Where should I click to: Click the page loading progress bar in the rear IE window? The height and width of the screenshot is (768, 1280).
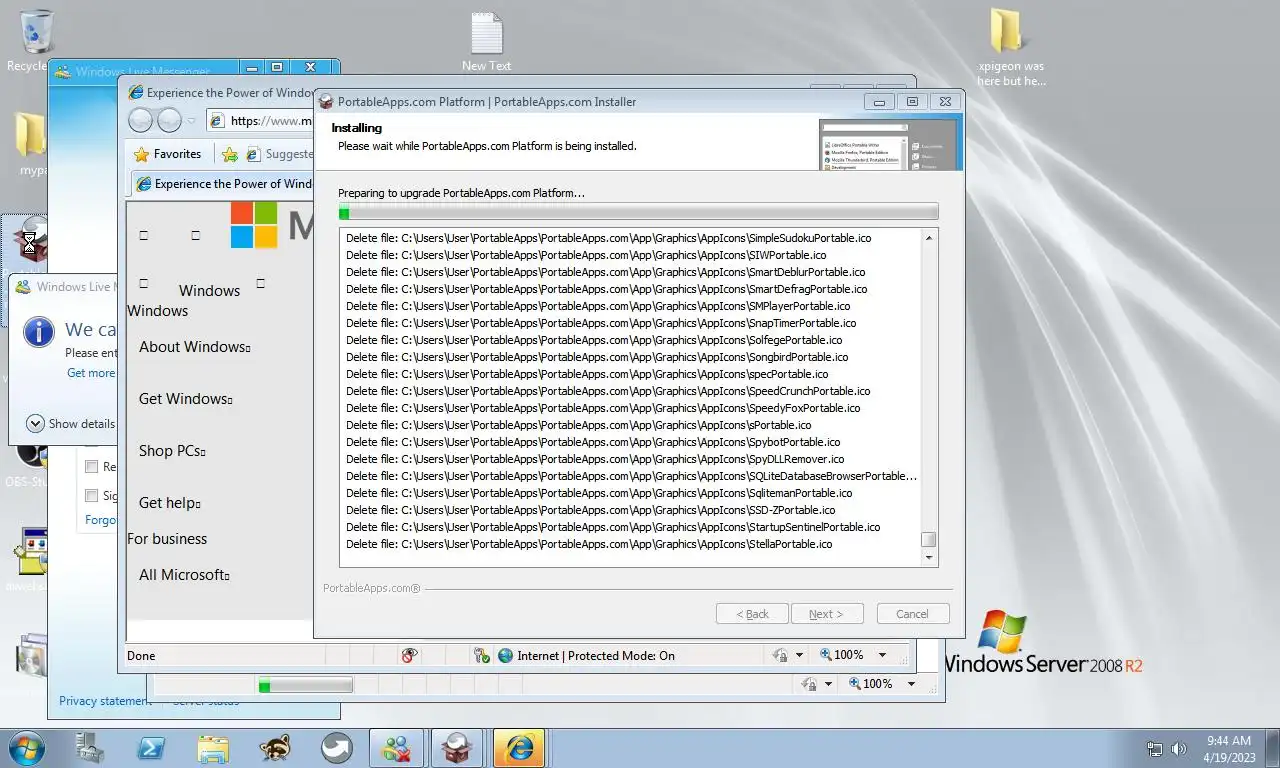click(305, 685)
